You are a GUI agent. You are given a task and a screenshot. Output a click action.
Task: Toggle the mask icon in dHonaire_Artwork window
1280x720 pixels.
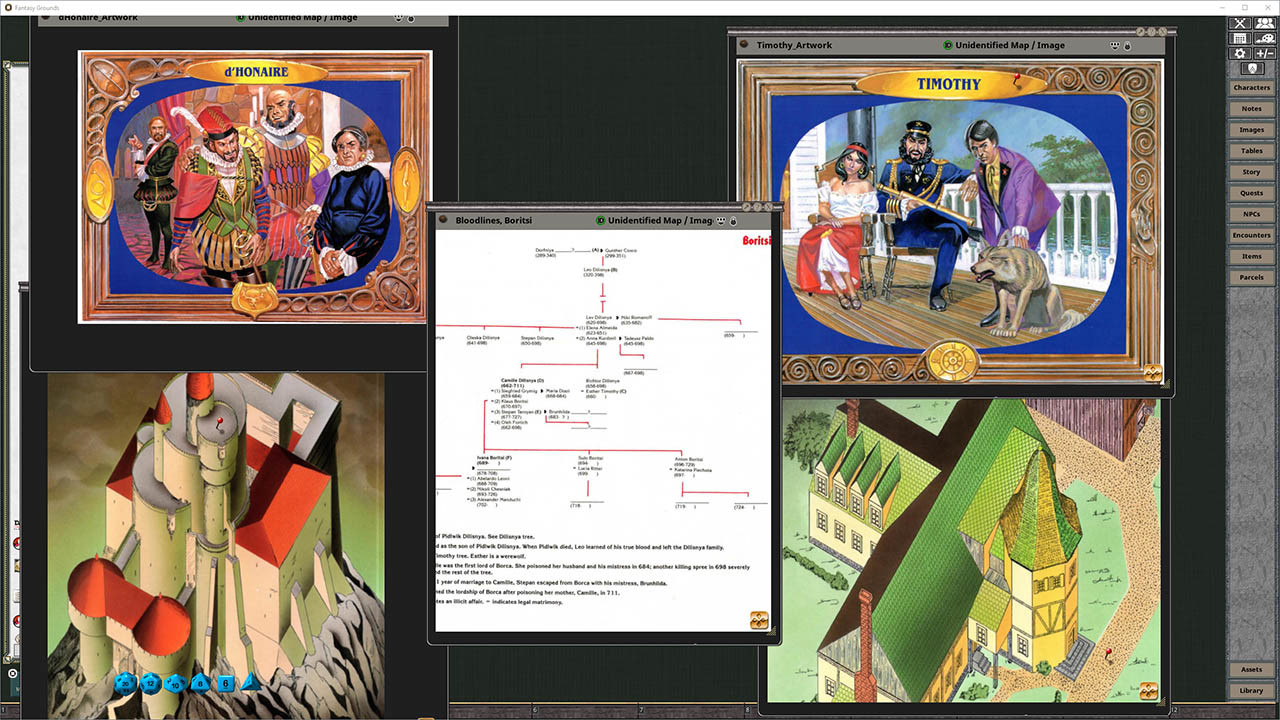(x=399, y=17)
